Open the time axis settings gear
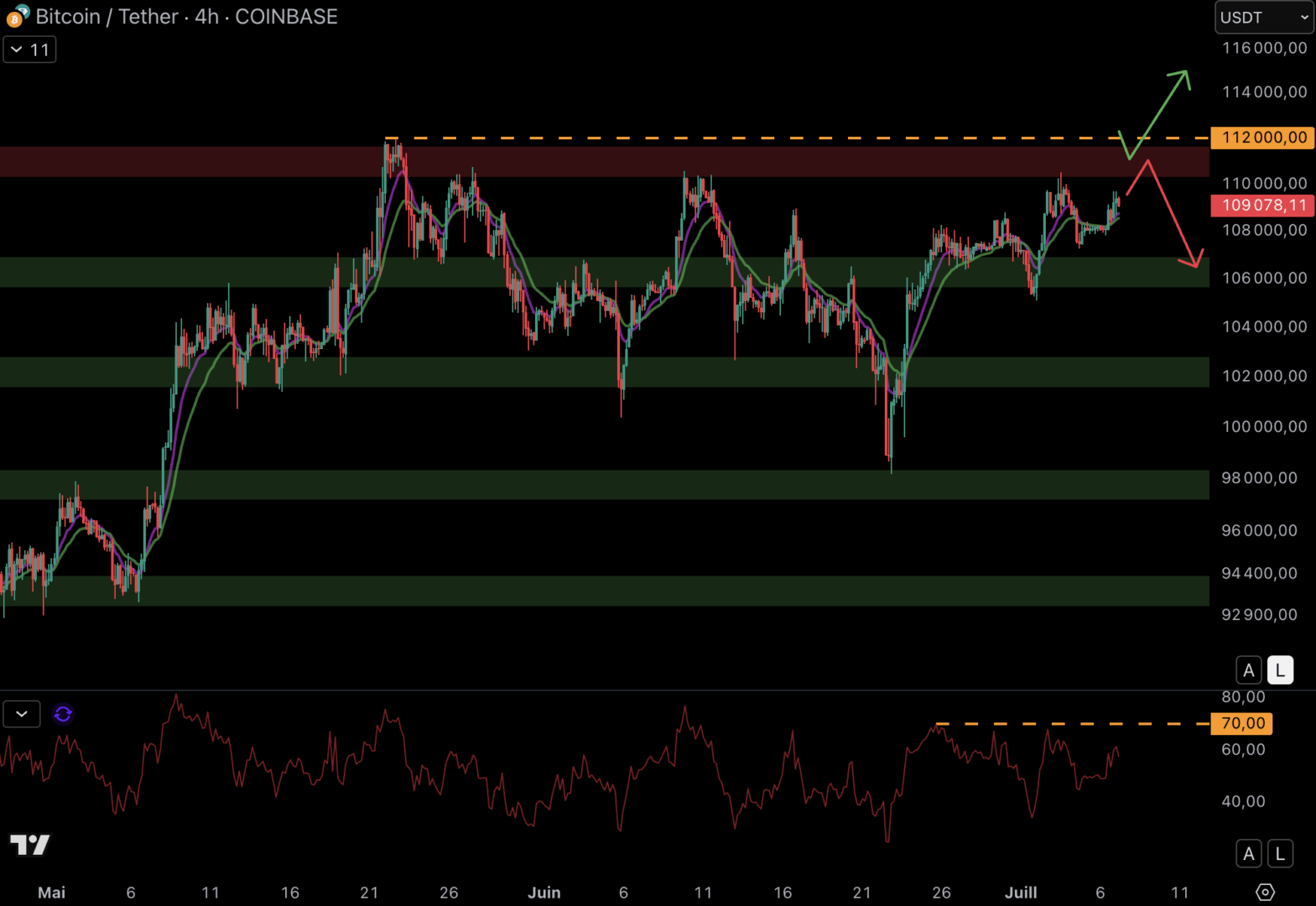The image size is (1316, 906). (x=1265, y=892)
